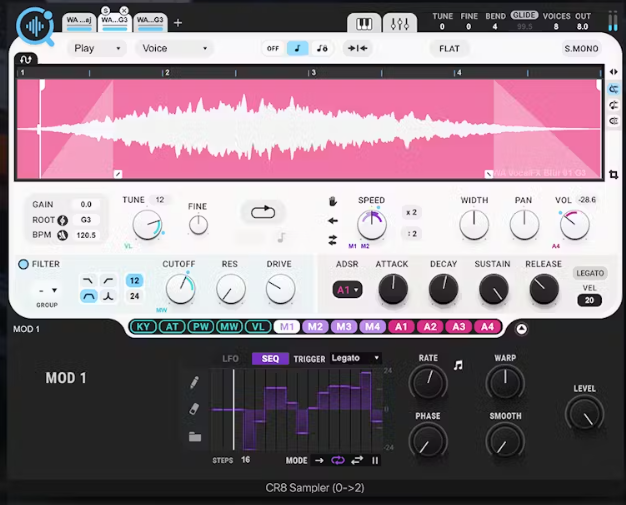Click the modulator LEVEL knob

tap(584, 414)
